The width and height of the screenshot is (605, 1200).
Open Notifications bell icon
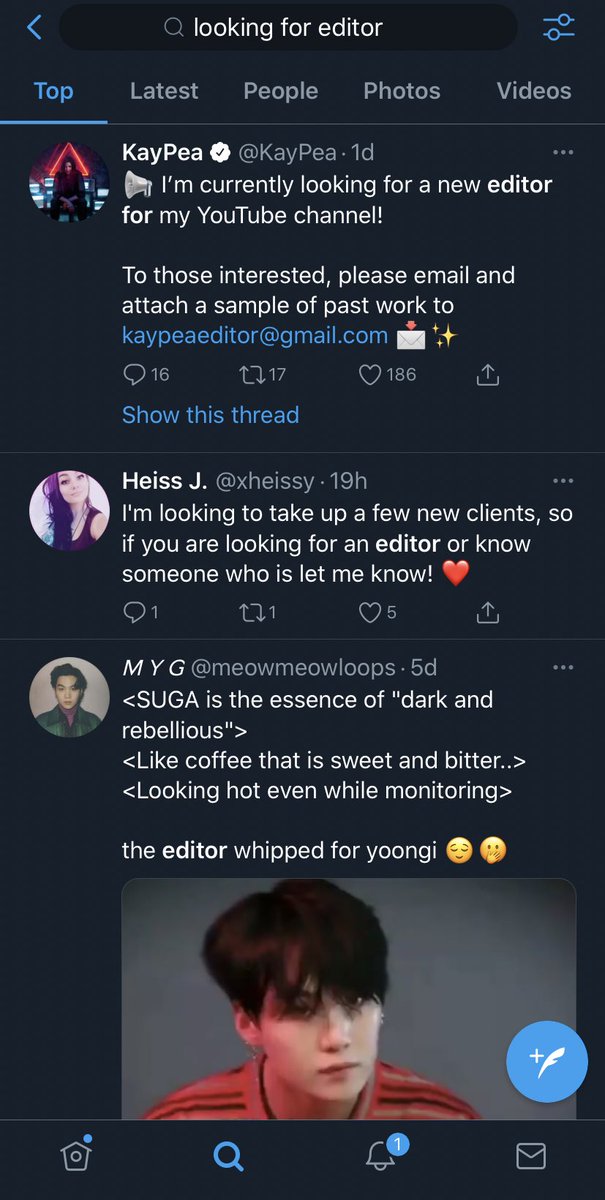point(380,1156)
